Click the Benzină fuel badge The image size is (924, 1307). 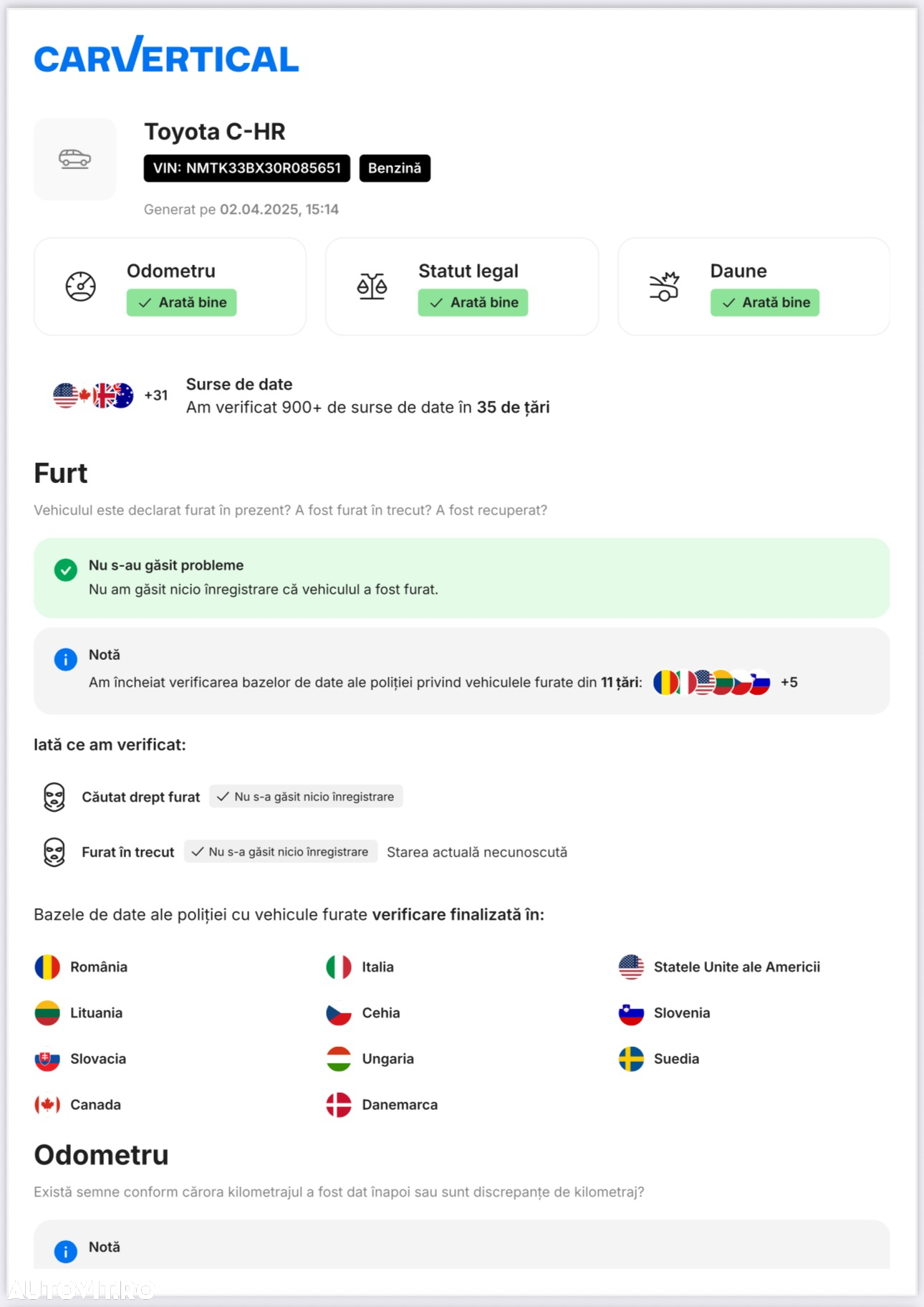tap(395, 168)
